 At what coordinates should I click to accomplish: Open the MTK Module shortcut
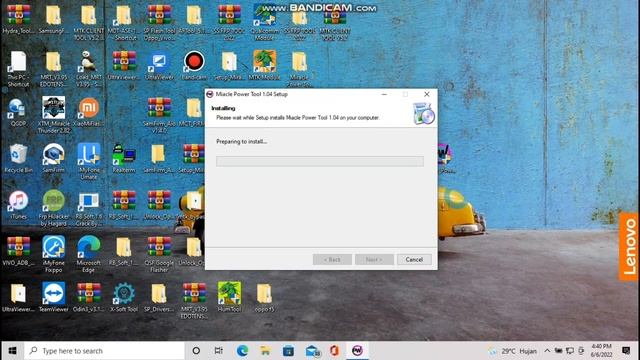pos(264,65)
